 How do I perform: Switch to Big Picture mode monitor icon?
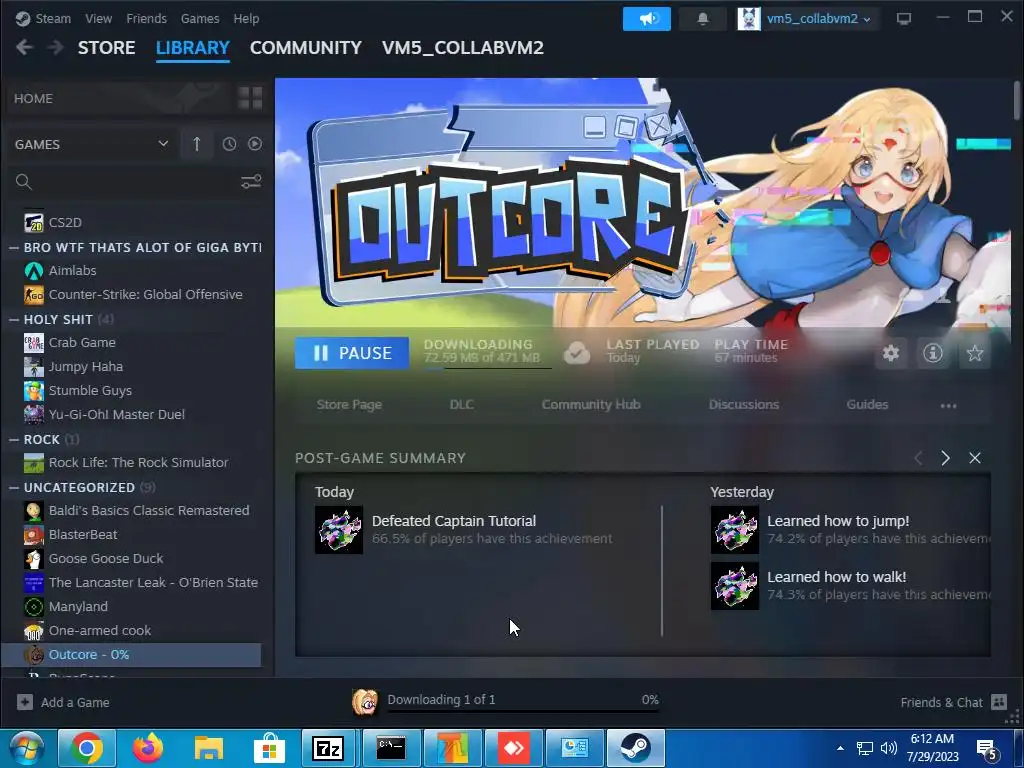point(904,19)
